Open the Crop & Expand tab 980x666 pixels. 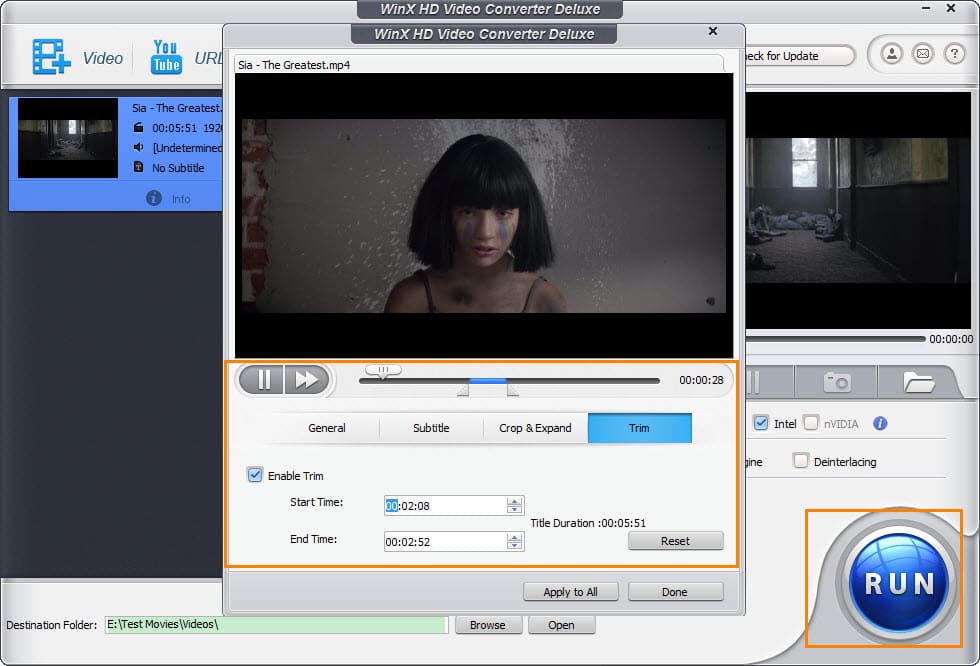[535, 428]
